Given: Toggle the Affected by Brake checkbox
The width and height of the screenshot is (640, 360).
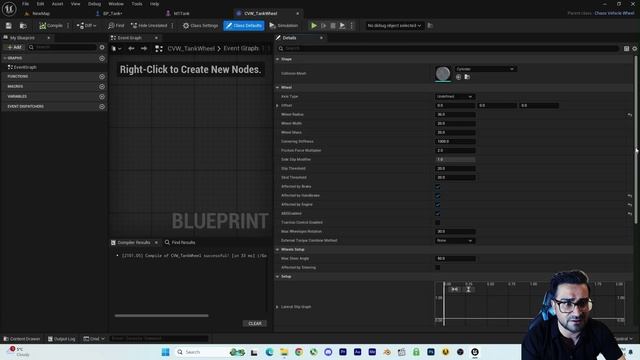Looking at the screenshot, I should click(438, 187).
